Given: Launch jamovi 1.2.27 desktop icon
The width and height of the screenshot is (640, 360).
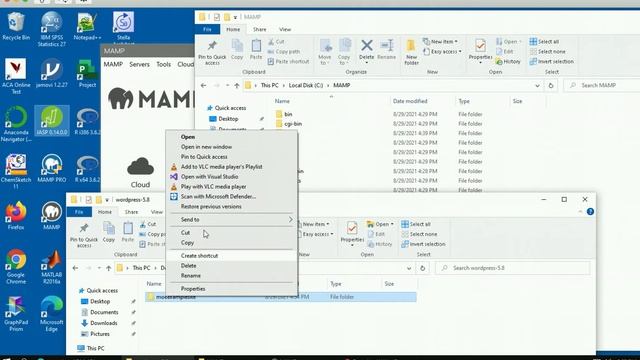Looking at the screenshot, I should coord(51,73).
